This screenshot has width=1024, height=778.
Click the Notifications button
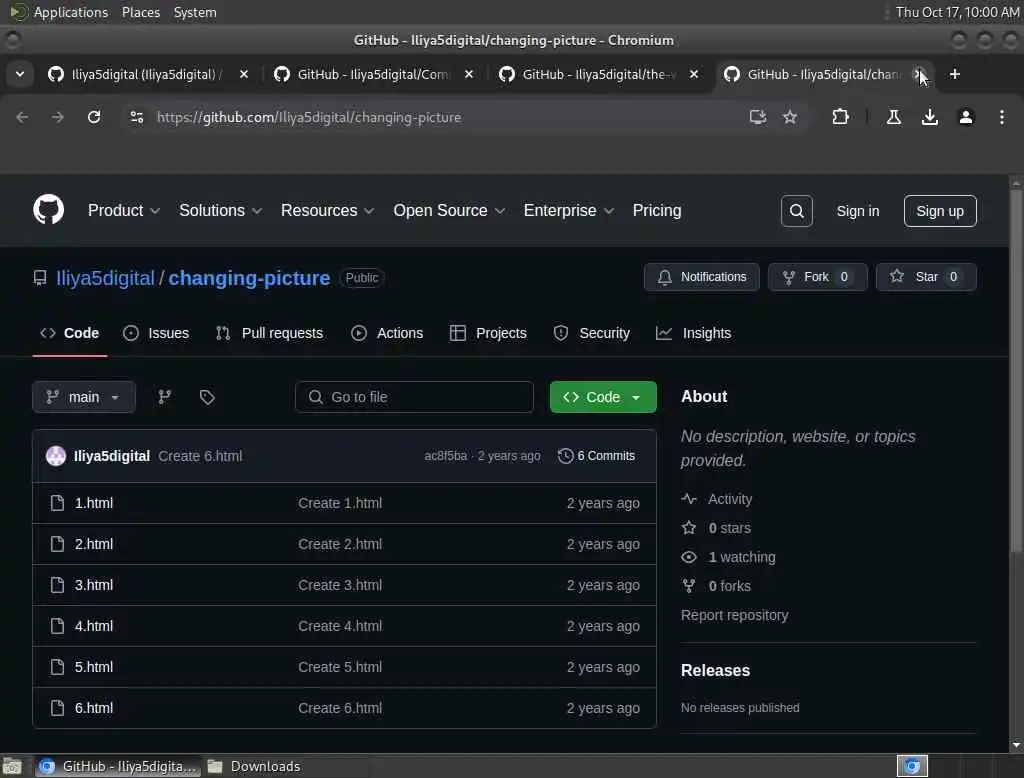tap(701, 277)
